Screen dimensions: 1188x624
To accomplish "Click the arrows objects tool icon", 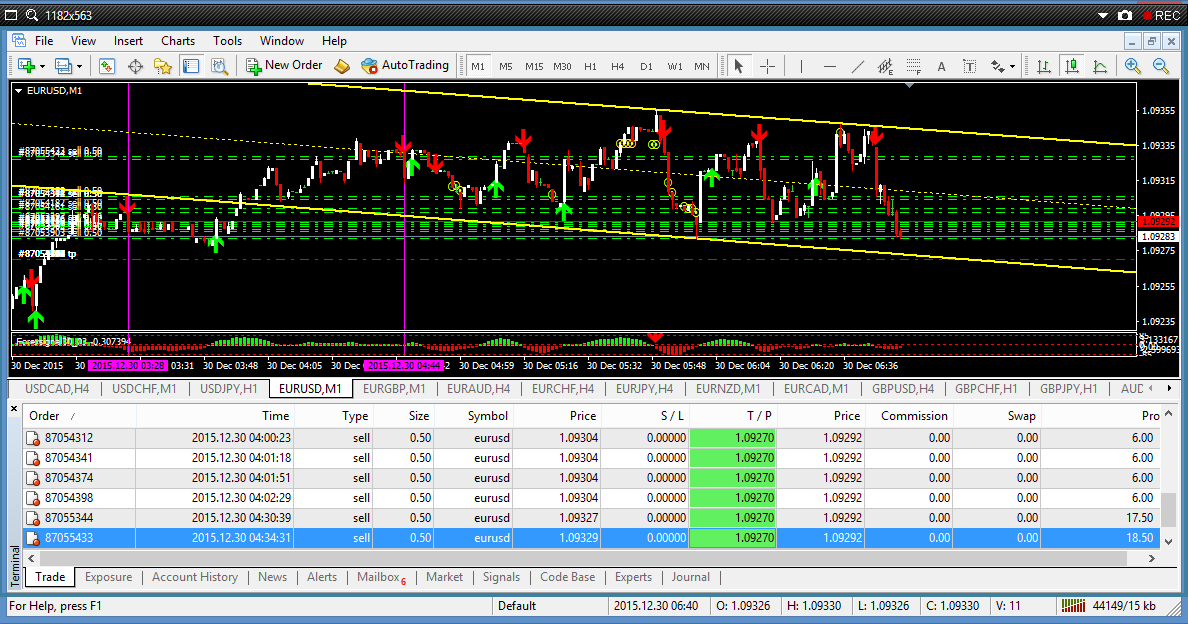I will point(998,66).
